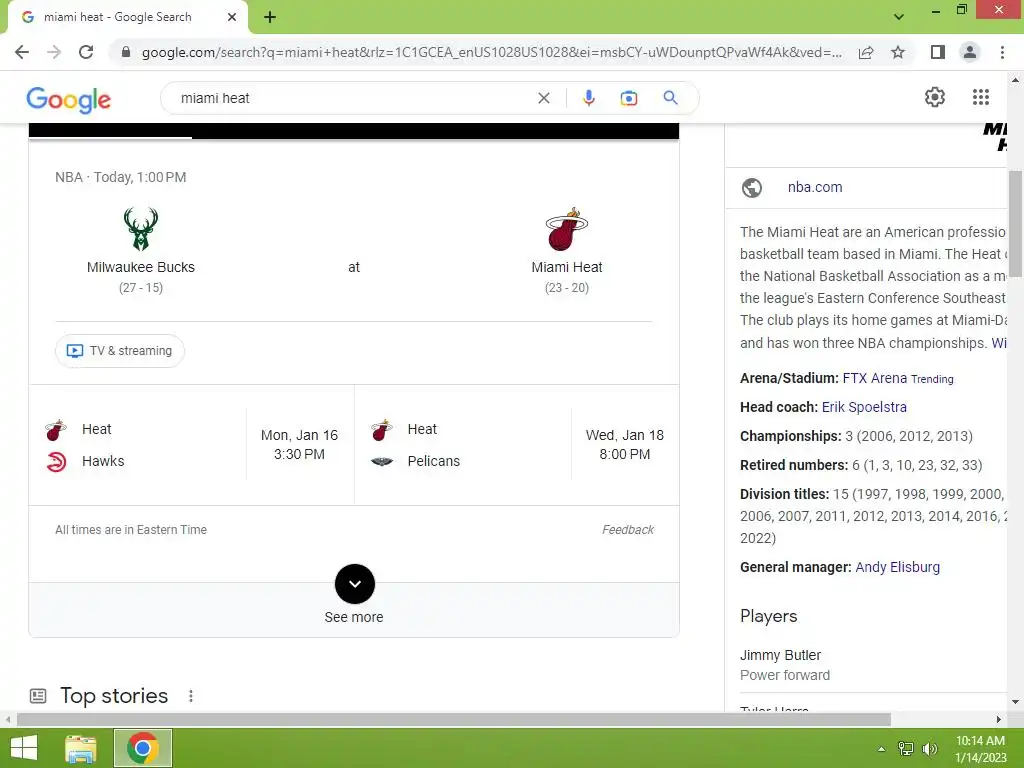
Task: Click the scroll right arrow
Action: click(x=999, y=720)
